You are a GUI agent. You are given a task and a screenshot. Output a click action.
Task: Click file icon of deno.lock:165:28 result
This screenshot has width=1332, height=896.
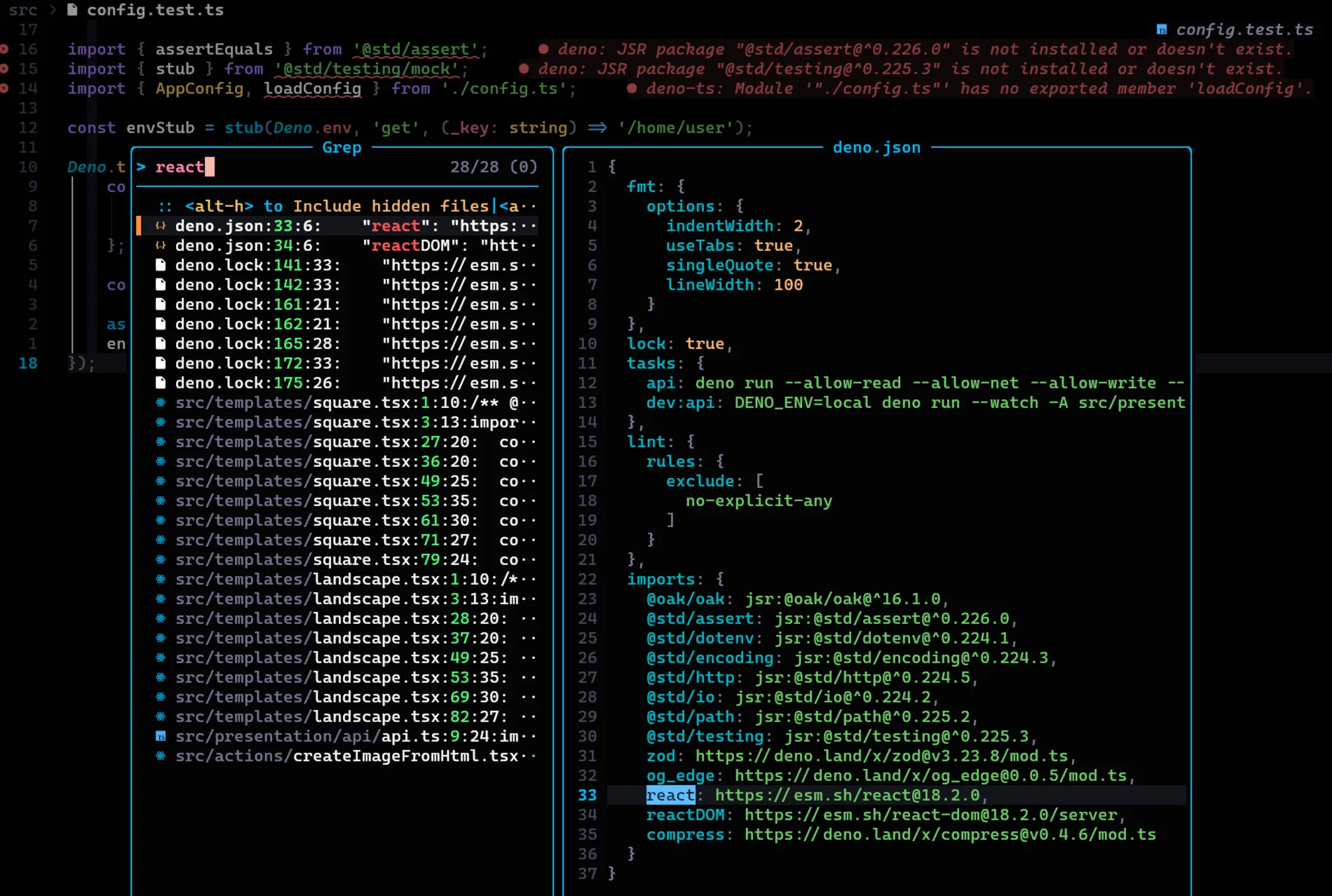[x=161, y=344]
